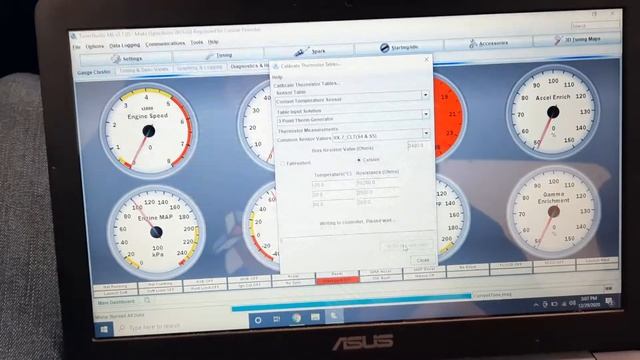Click the first Temperature row field
Screen dimensions: 640x360
(333, 185)
